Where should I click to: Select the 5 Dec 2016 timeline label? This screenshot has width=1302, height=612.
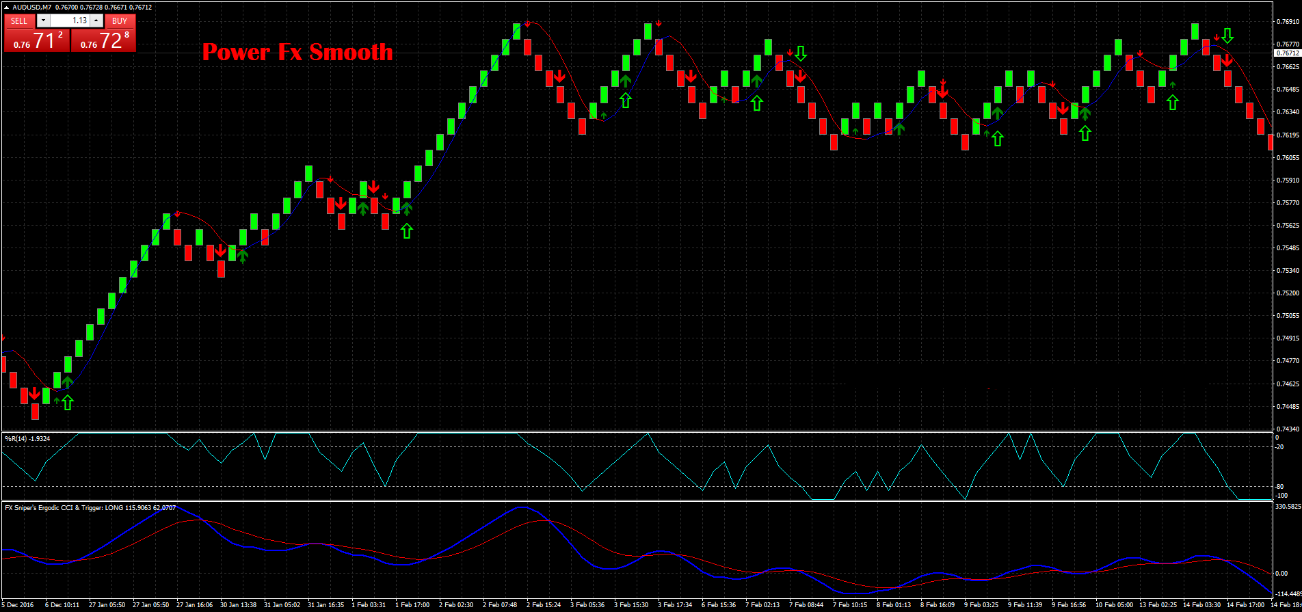point(16,604)
